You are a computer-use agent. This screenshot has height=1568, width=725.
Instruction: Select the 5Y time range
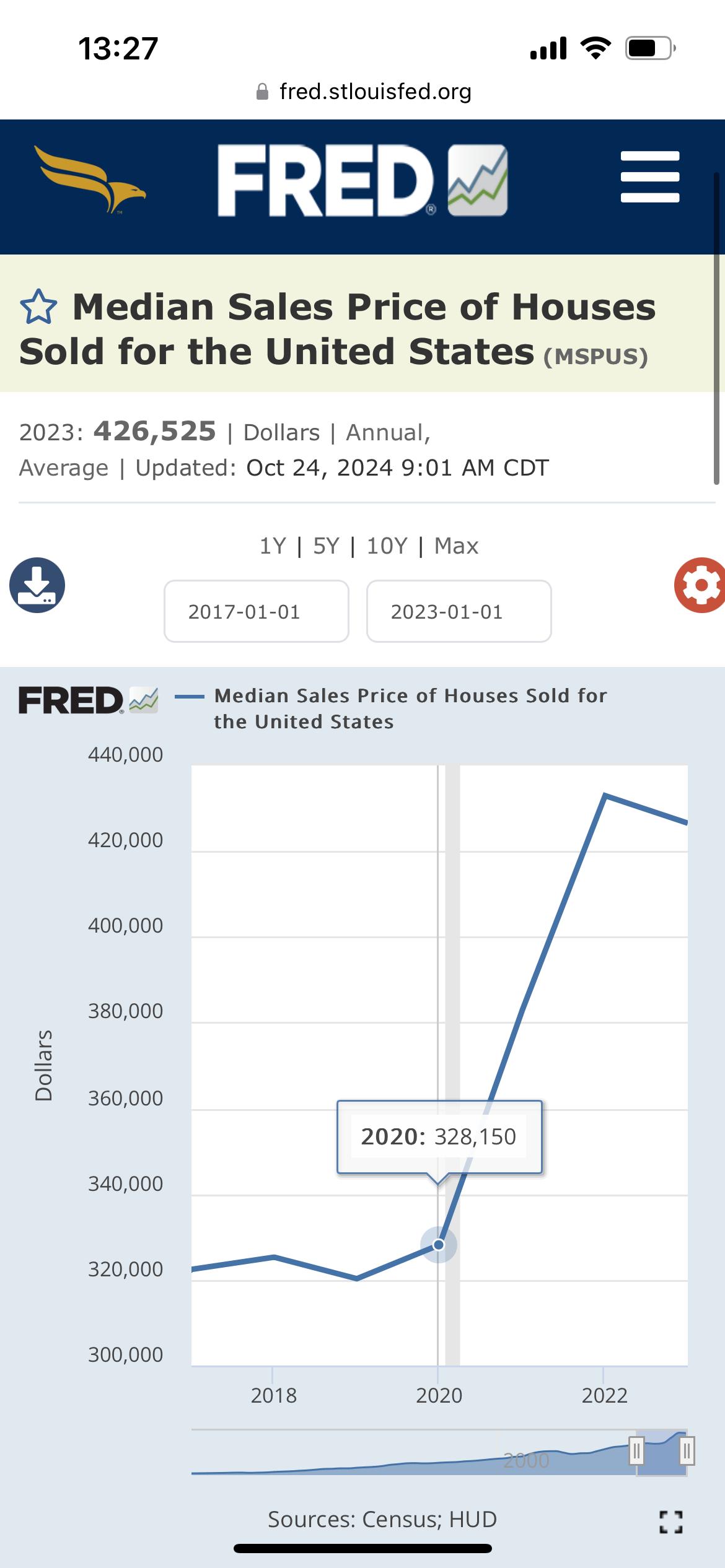point(327,546)
